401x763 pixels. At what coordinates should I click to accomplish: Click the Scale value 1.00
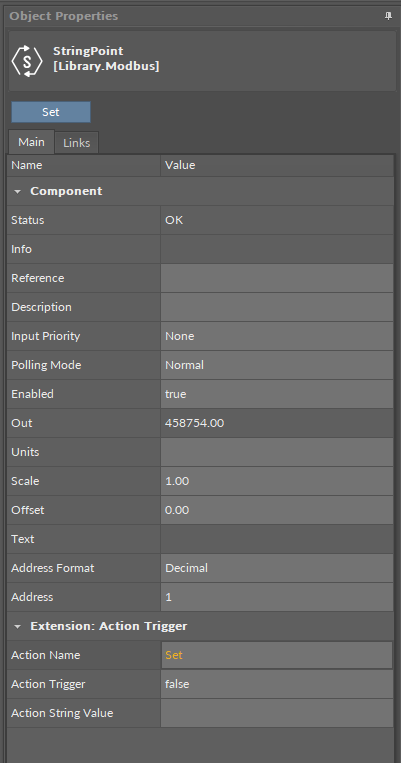tap(277, 481)
